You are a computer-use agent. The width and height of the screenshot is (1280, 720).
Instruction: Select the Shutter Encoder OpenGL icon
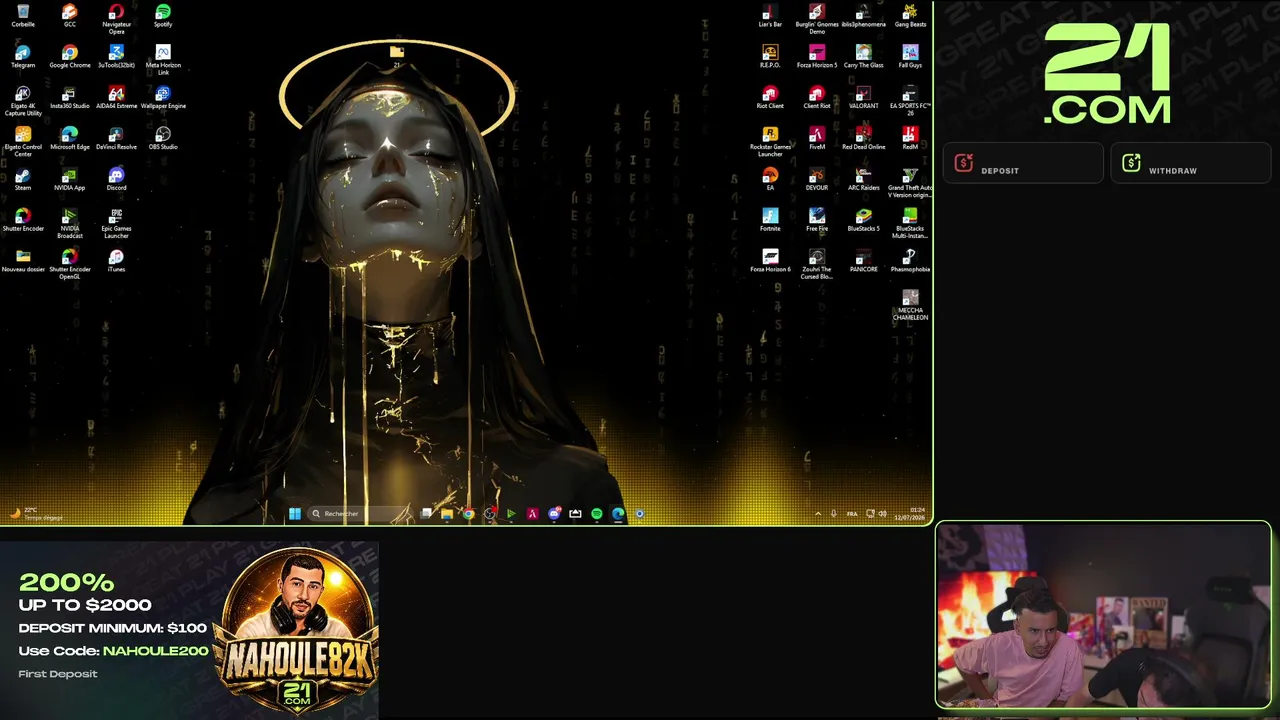[70, 265]
